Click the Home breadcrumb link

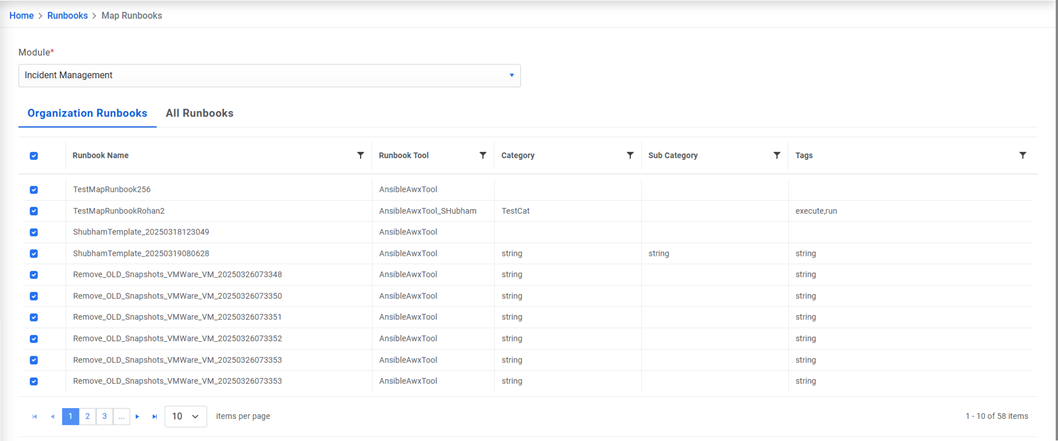[x=21, y=16]
